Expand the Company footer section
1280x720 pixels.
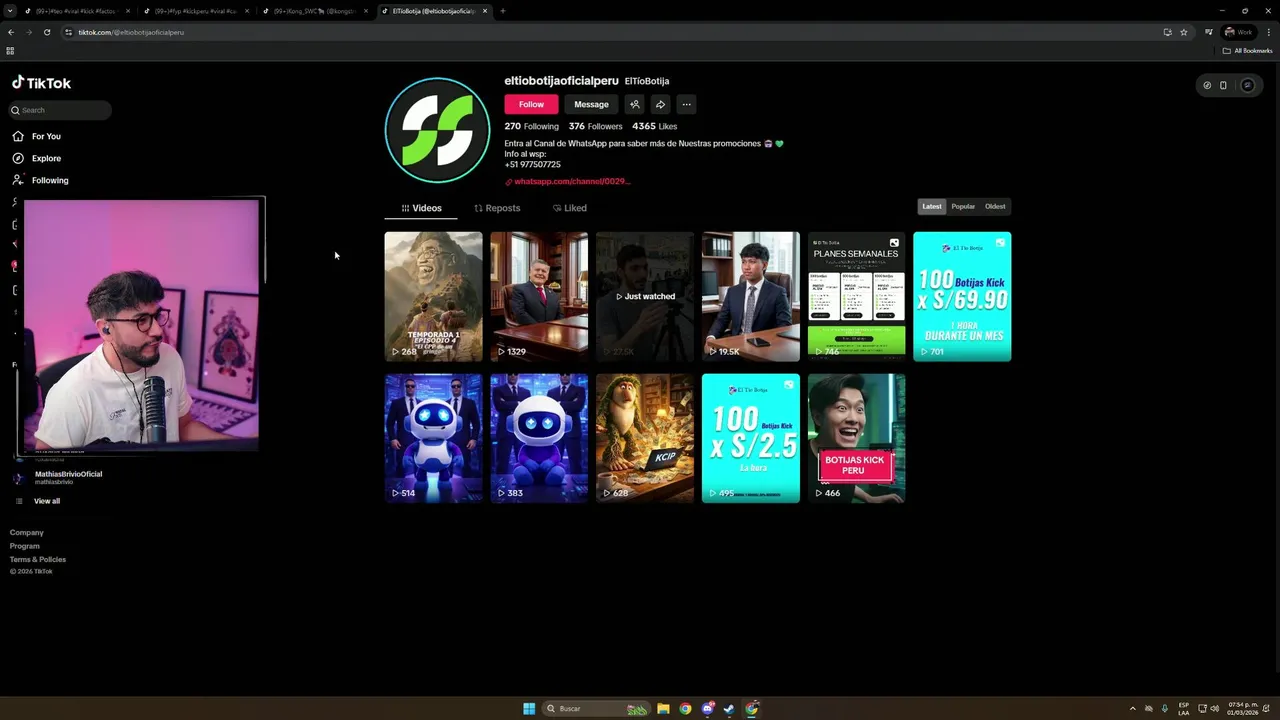[x=27, y=532]
